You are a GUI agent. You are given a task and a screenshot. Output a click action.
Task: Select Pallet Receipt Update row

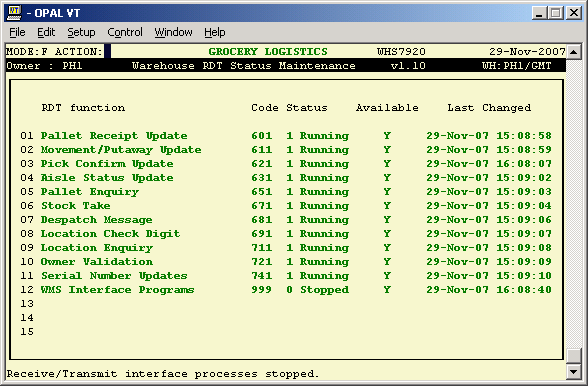pos(286,136)
